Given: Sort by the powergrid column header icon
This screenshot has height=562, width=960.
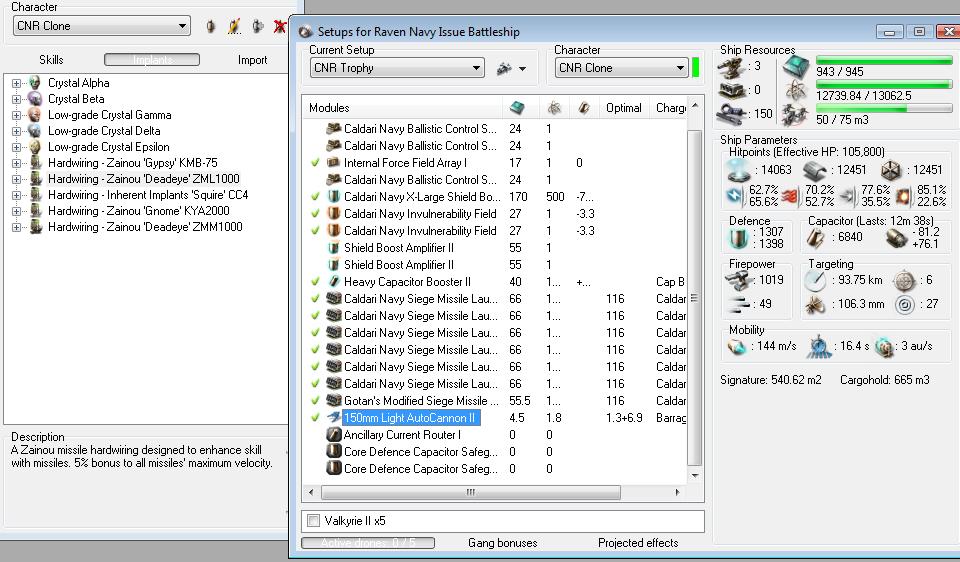Looking at the screenshot, I should point(554,108).
